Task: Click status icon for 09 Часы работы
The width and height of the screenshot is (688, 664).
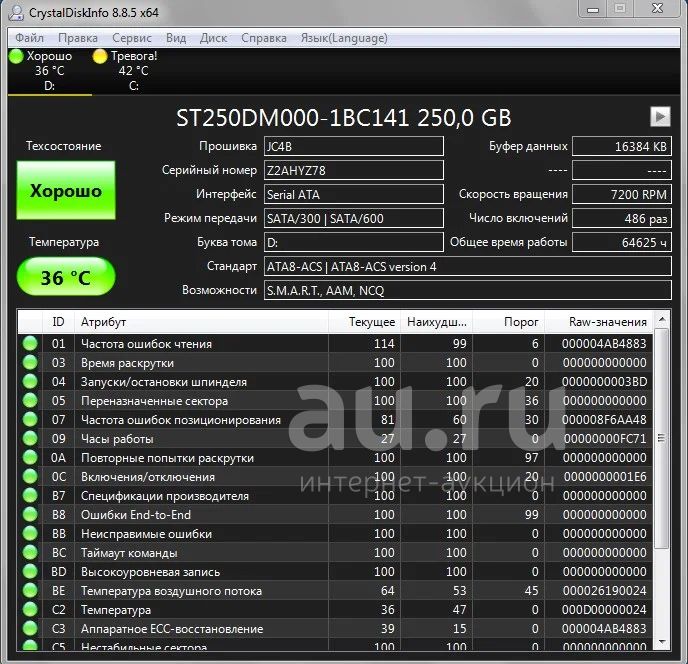Action: click(30, 438)
